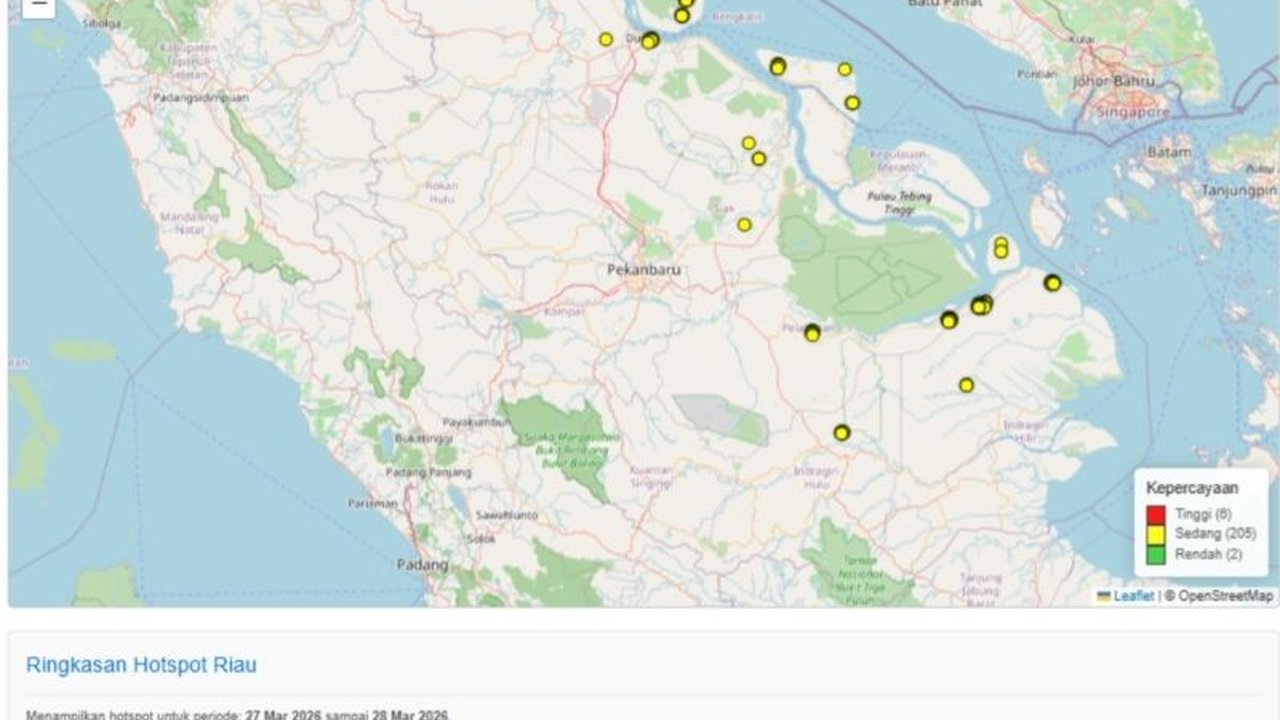Select the hotspot marker above Indragiri Hulu label
Screen dimensions: 1280x720
pos(842,433)
